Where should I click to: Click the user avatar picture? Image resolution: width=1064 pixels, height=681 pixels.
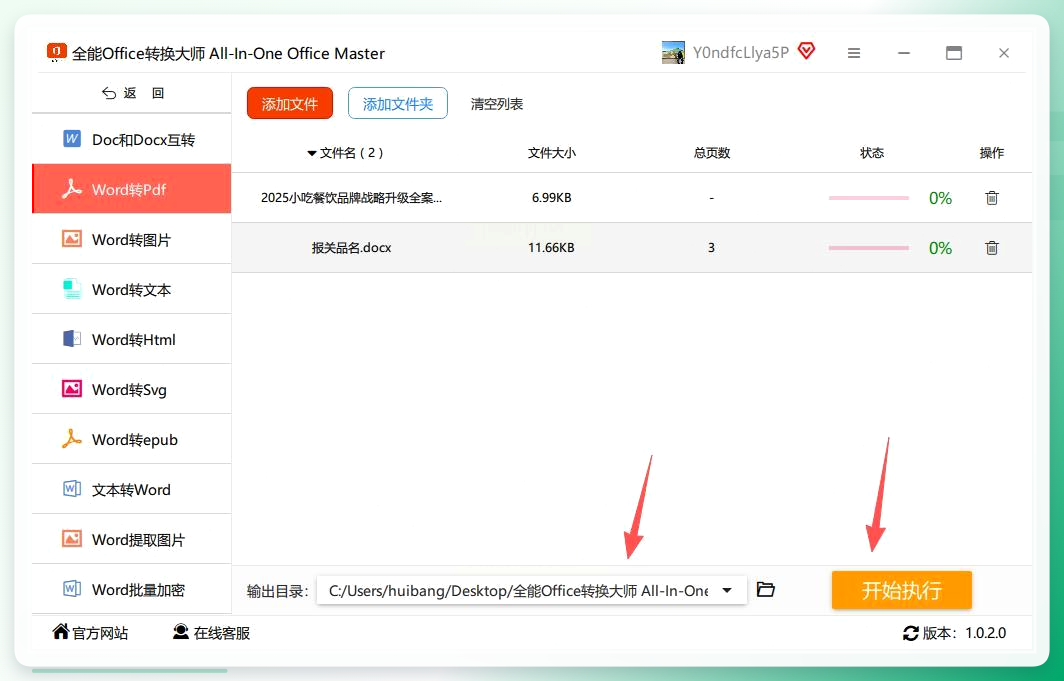coord(673,53)
